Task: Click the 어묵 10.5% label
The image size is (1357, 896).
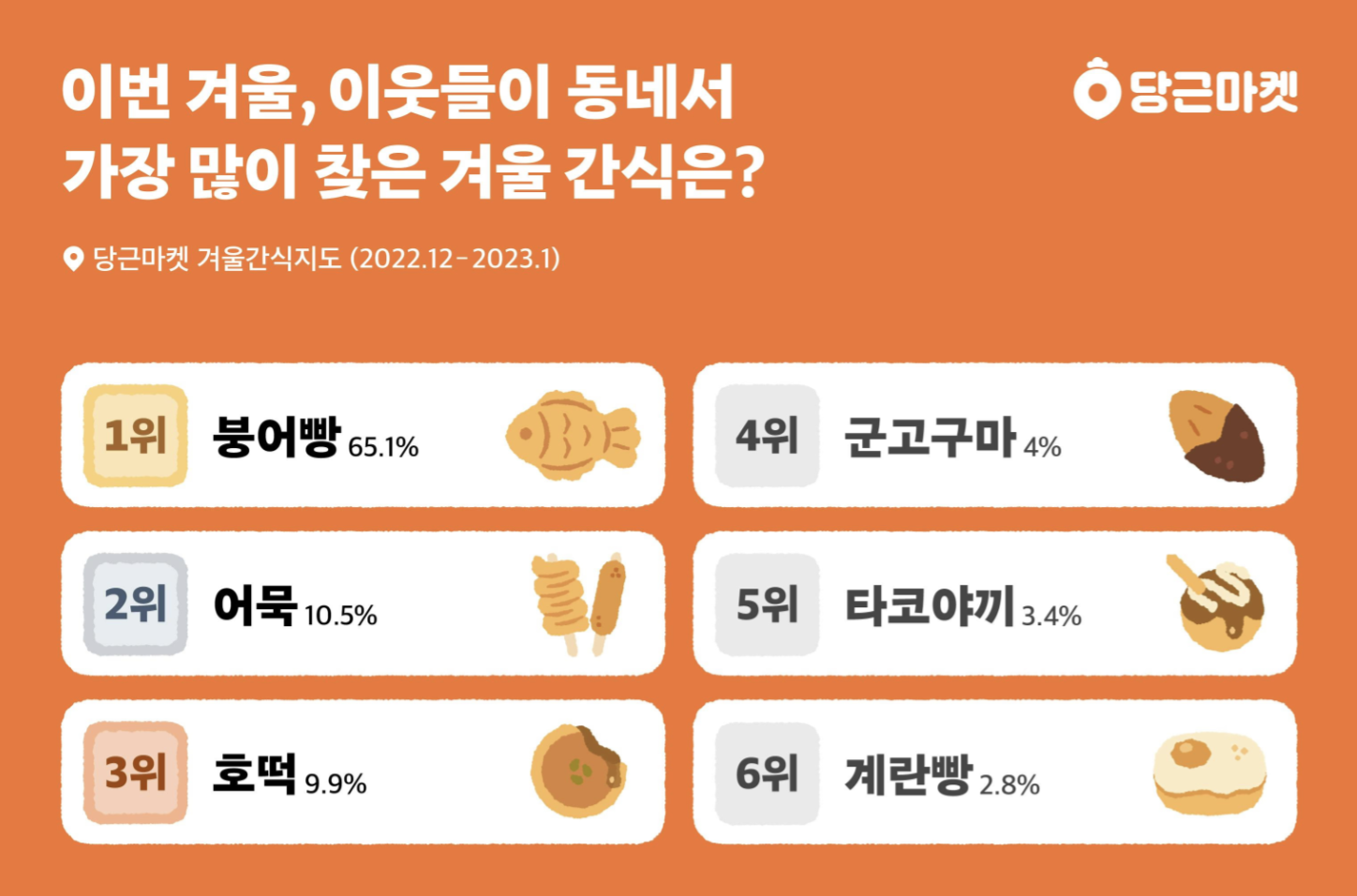Action: point(295,606)
